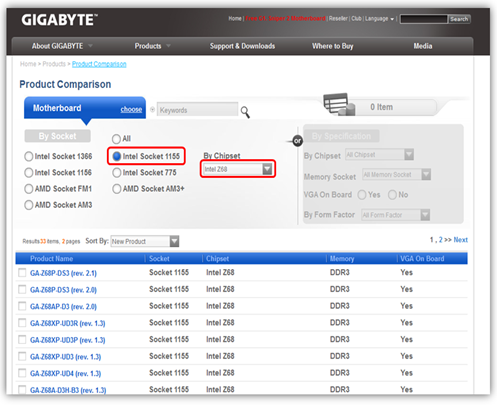Choose No for VGA On Board
Screen dimensions: 497x405
tap(392, 195)
